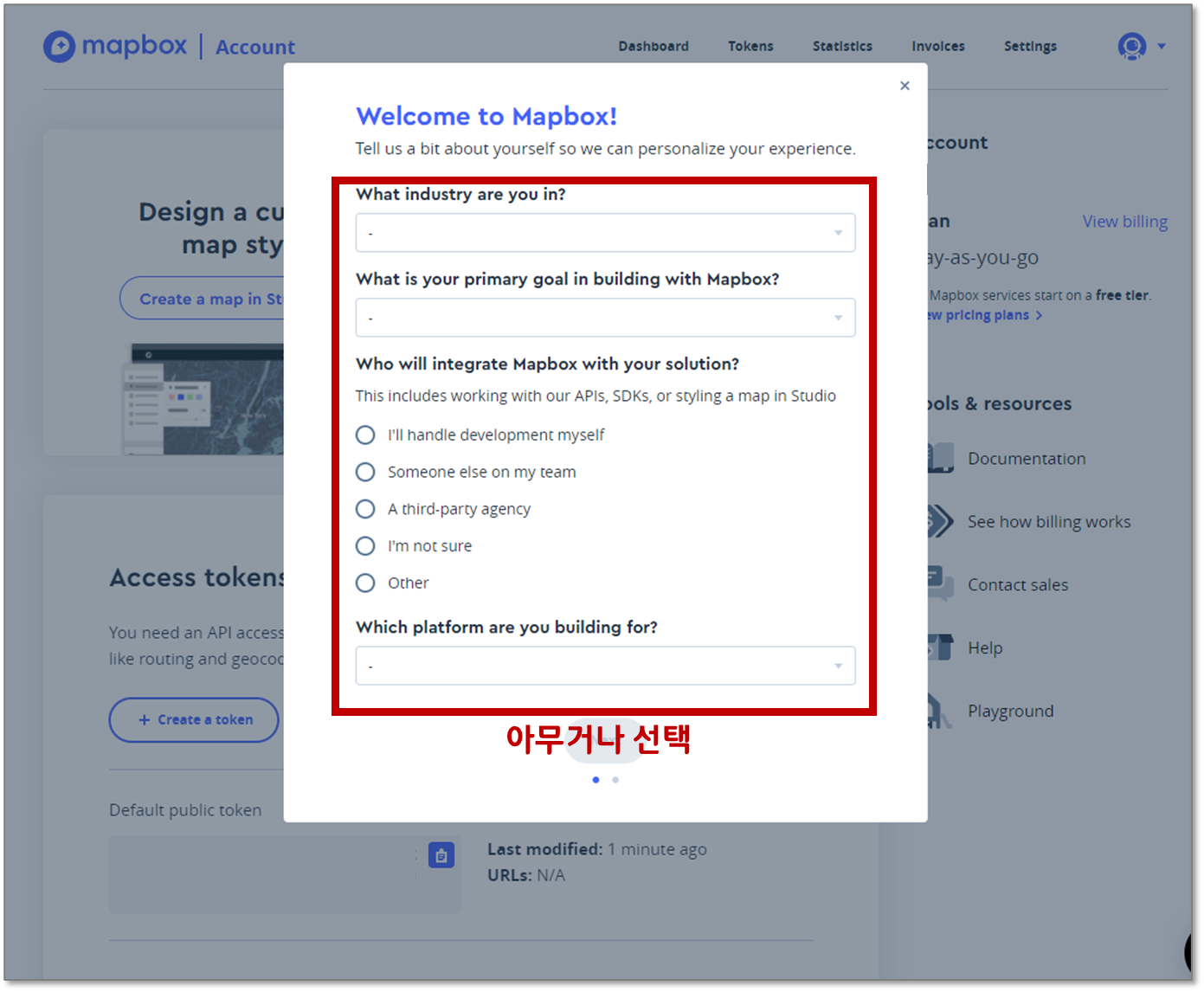This screenshot has height=992, width=1204.
Task: Open the Settings tab
Action: point(1030,46)
